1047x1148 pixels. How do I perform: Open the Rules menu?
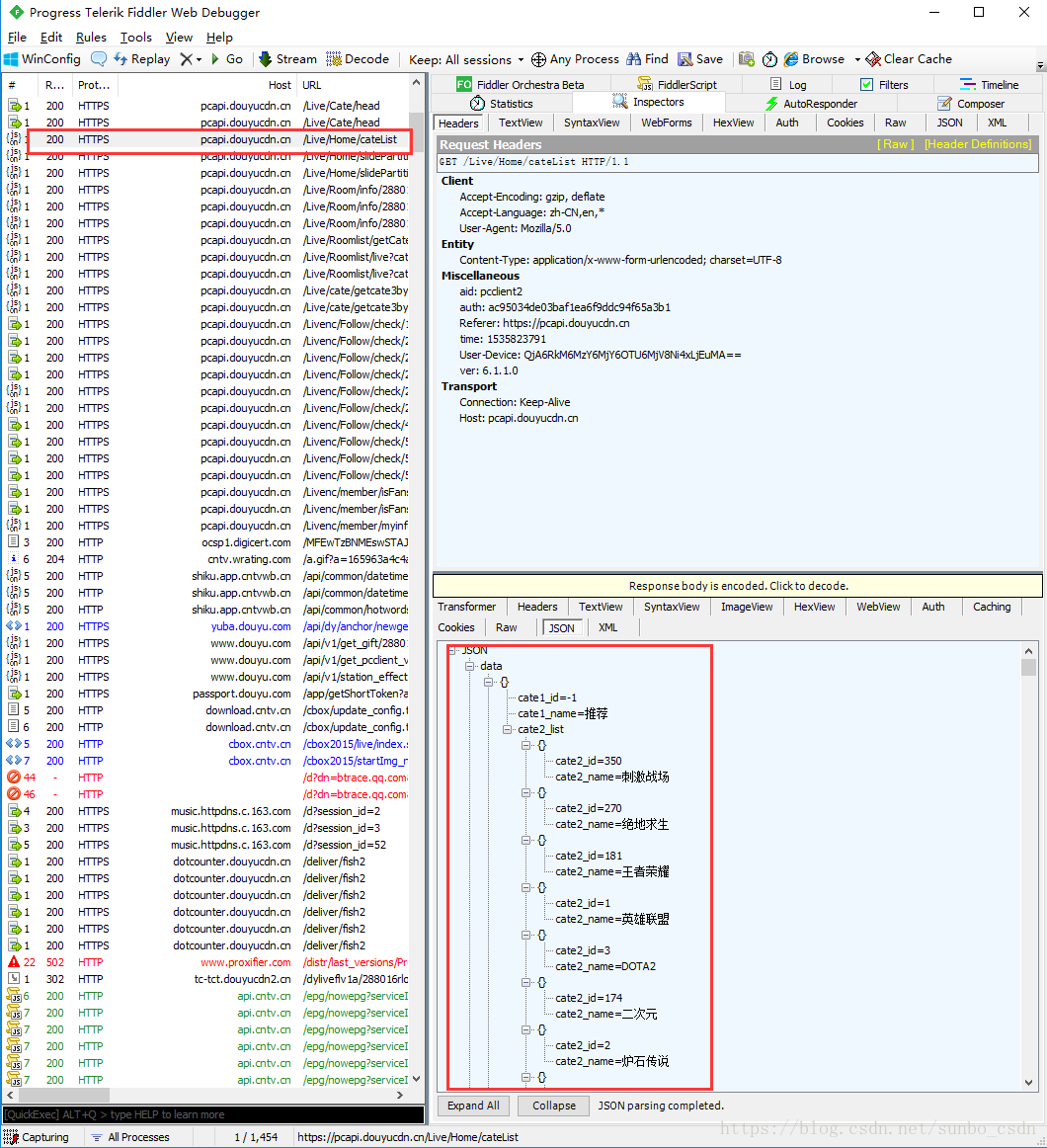(91, 38)
